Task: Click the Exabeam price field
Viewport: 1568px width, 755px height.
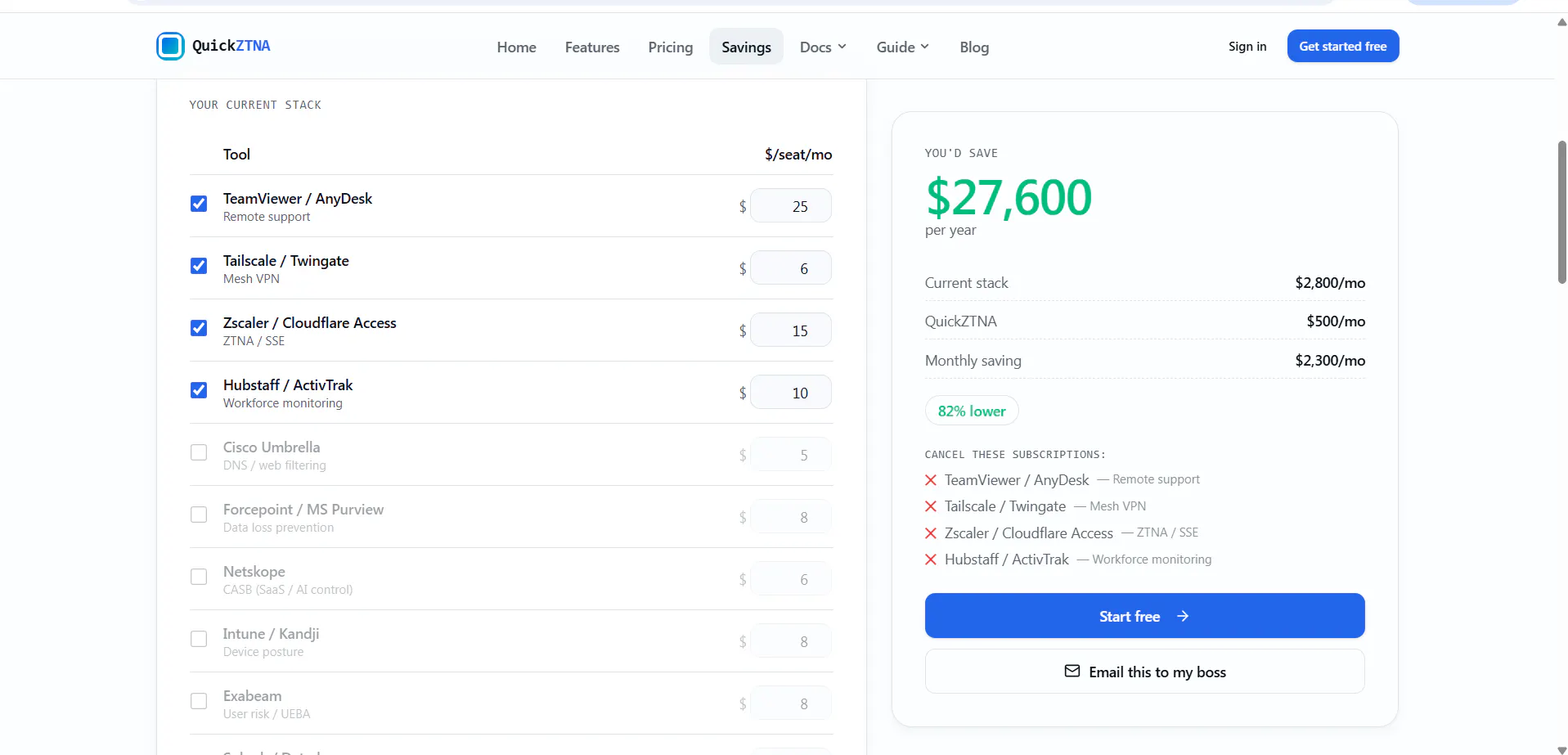Action: pyautogui.click(x=791, y=703)
